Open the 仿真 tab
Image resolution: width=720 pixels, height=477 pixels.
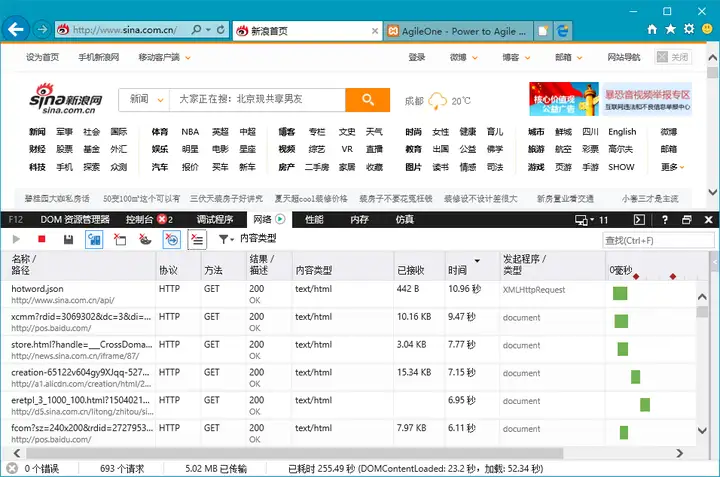coord(405,219)
